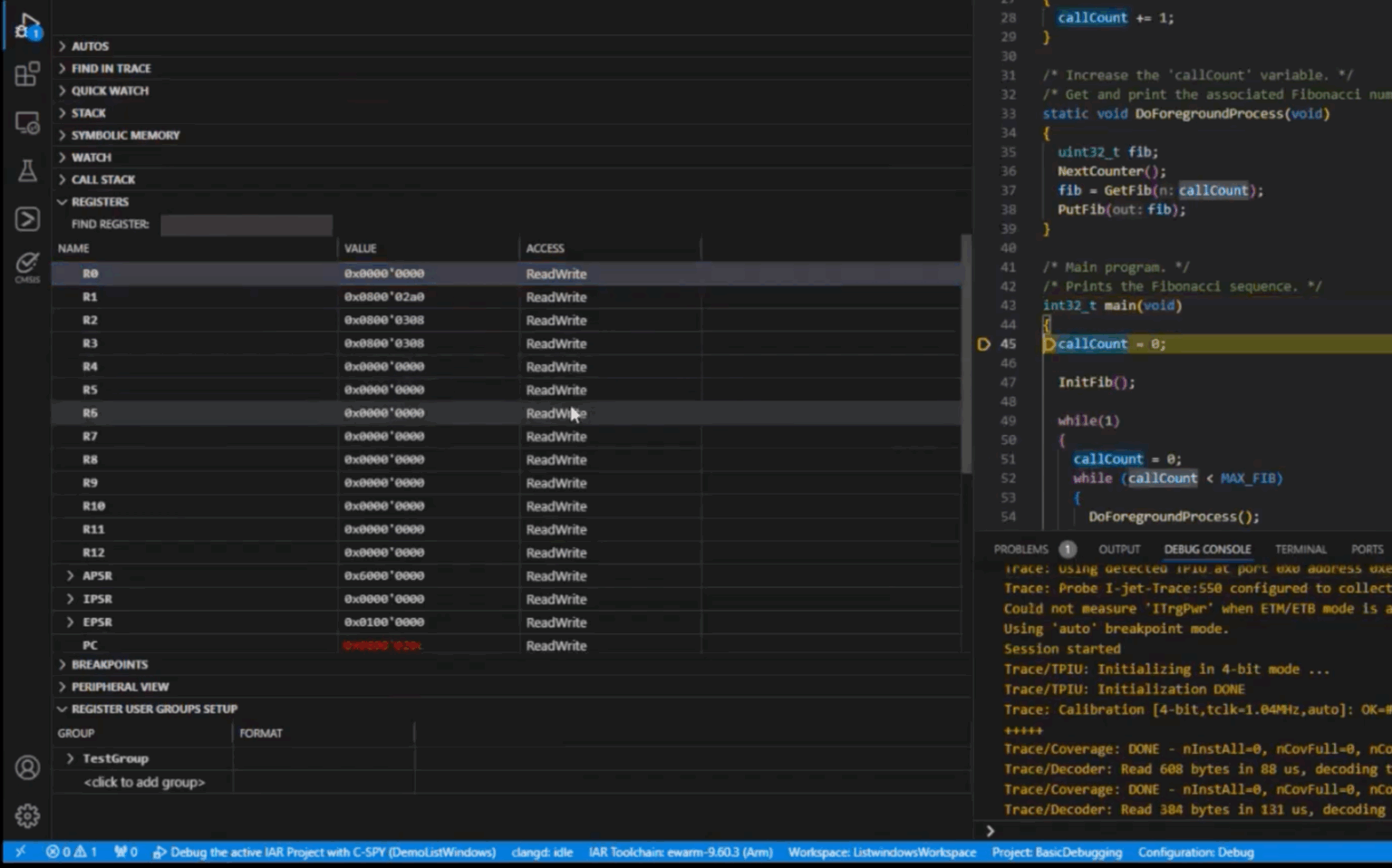Click the Find Register input field
This screenshot has width=1392, height=868.
tap(246, 225)
